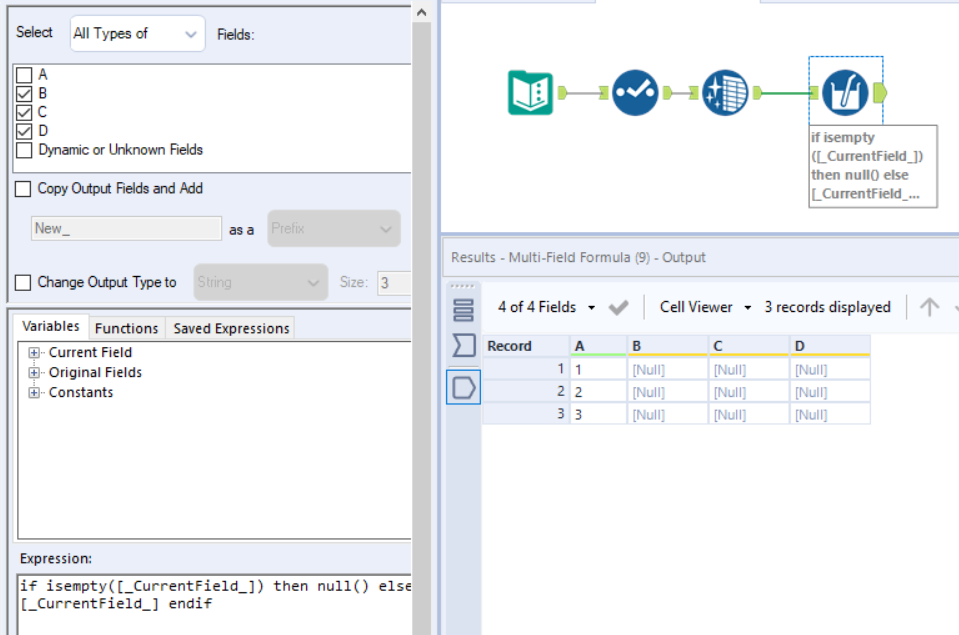The image size is (959, 635).
Task: Select the green Input Data tool on canvas
Action: point(530,93)
